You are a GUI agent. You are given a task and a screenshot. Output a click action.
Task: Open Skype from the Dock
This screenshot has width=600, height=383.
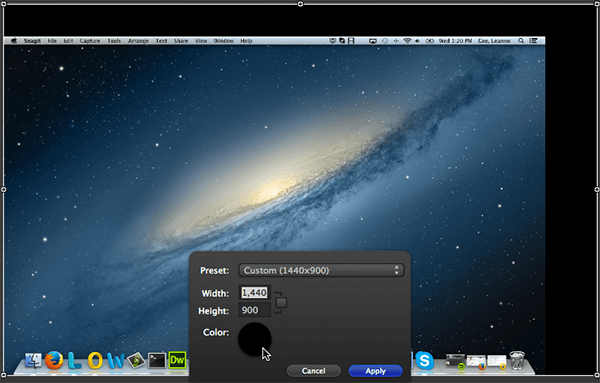pos(424,360)
